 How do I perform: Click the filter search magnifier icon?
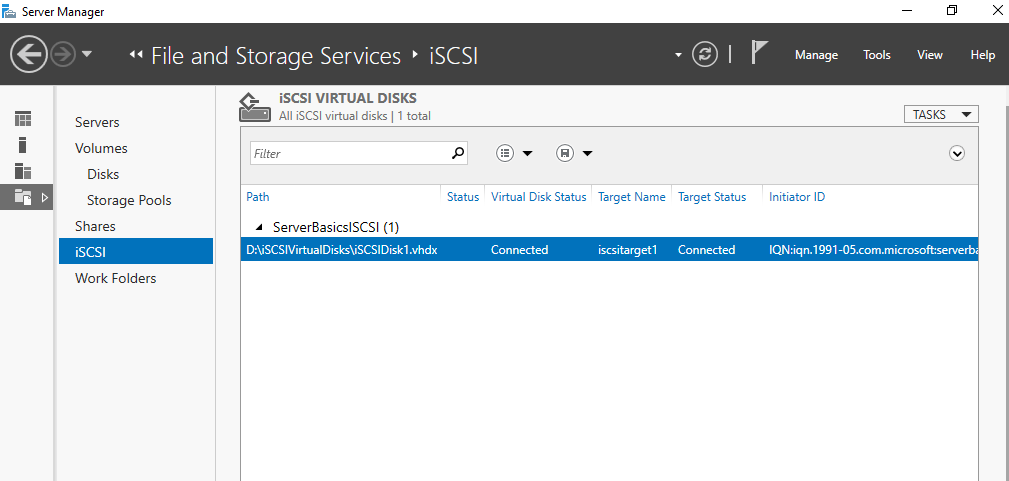(x=458, y=153)
